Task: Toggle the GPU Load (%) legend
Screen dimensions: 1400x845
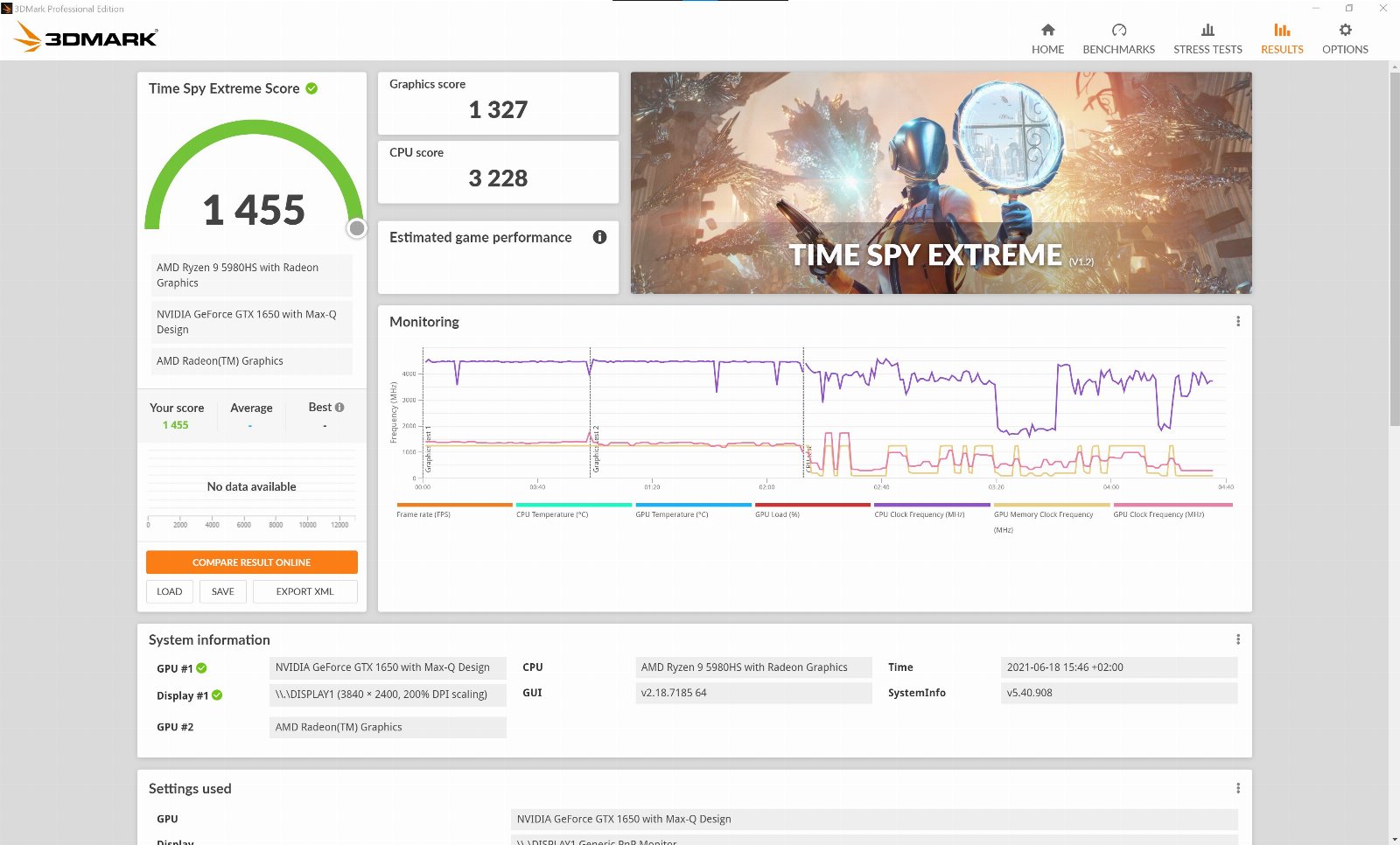Action: (813, 510)
